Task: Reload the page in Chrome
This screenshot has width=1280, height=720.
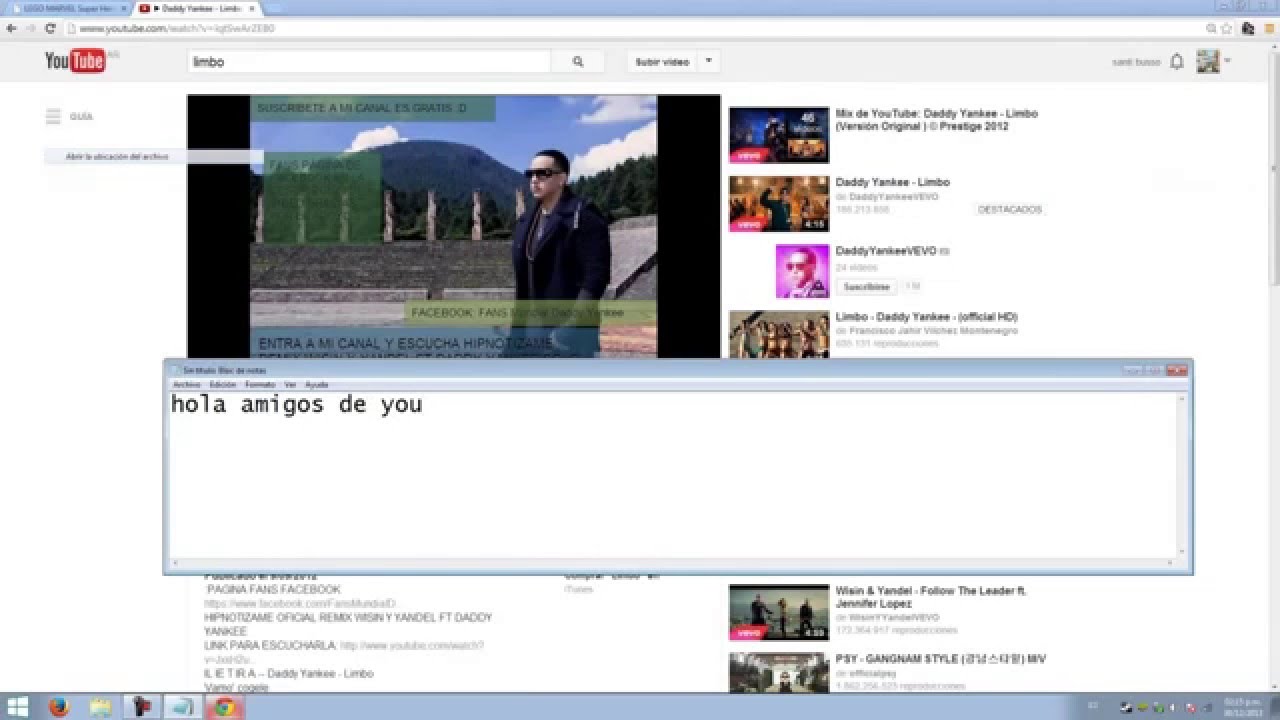Action: (50, 29)
